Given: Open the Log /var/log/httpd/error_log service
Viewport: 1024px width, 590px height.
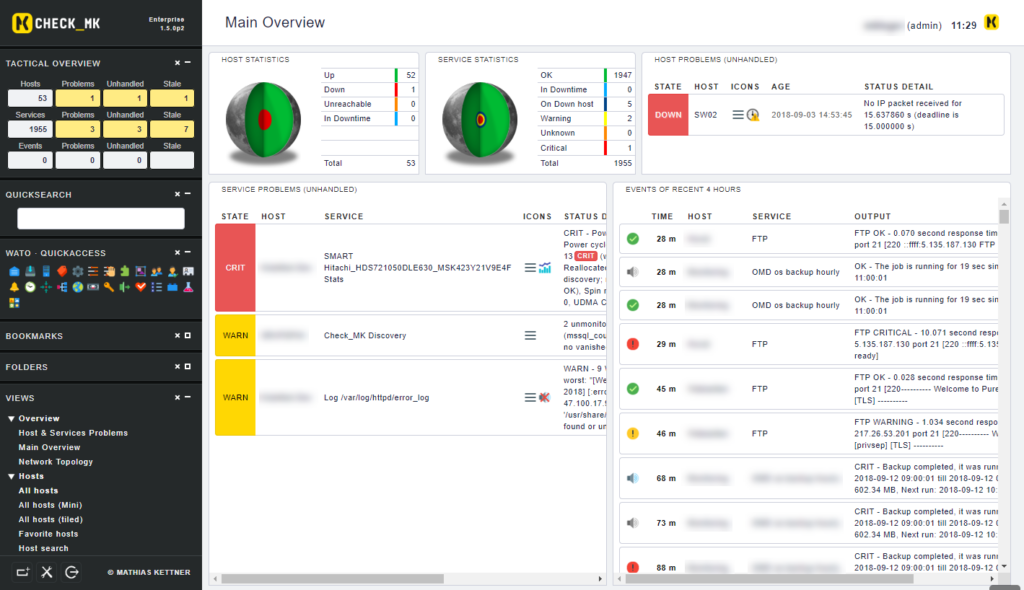Looking at the screenshot, I should pyautogui.click(x=376, y=398).
